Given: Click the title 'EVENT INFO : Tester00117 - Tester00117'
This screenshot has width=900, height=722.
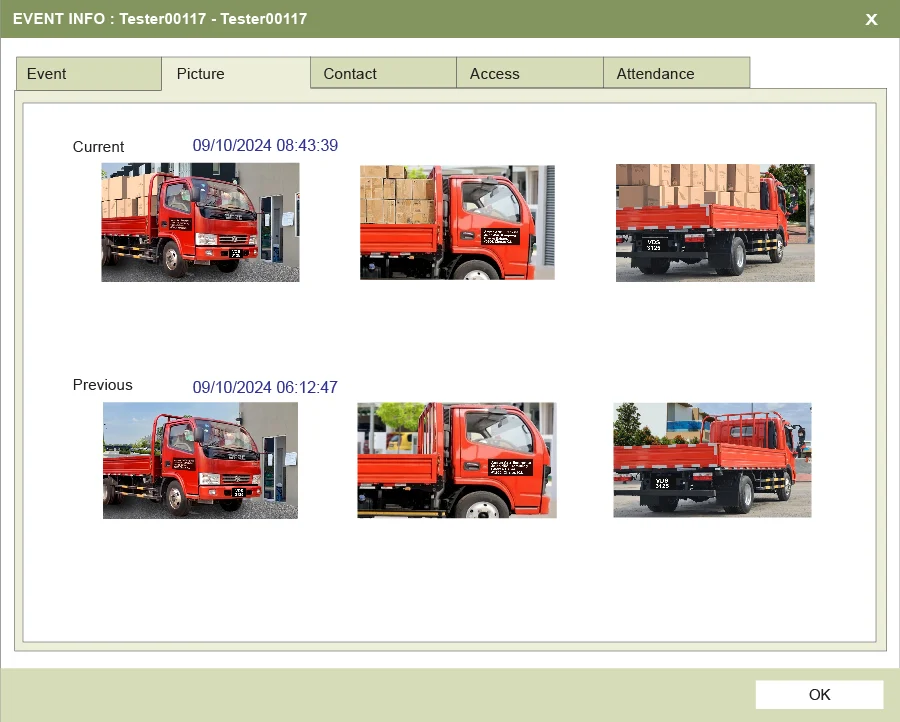Looking at the screenshot, I should click(x=160, y=19).
